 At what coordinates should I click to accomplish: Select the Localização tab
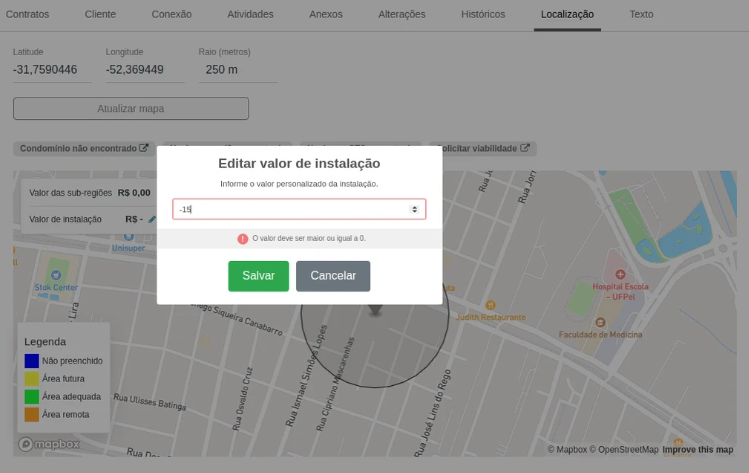click(x=567, y=14)
